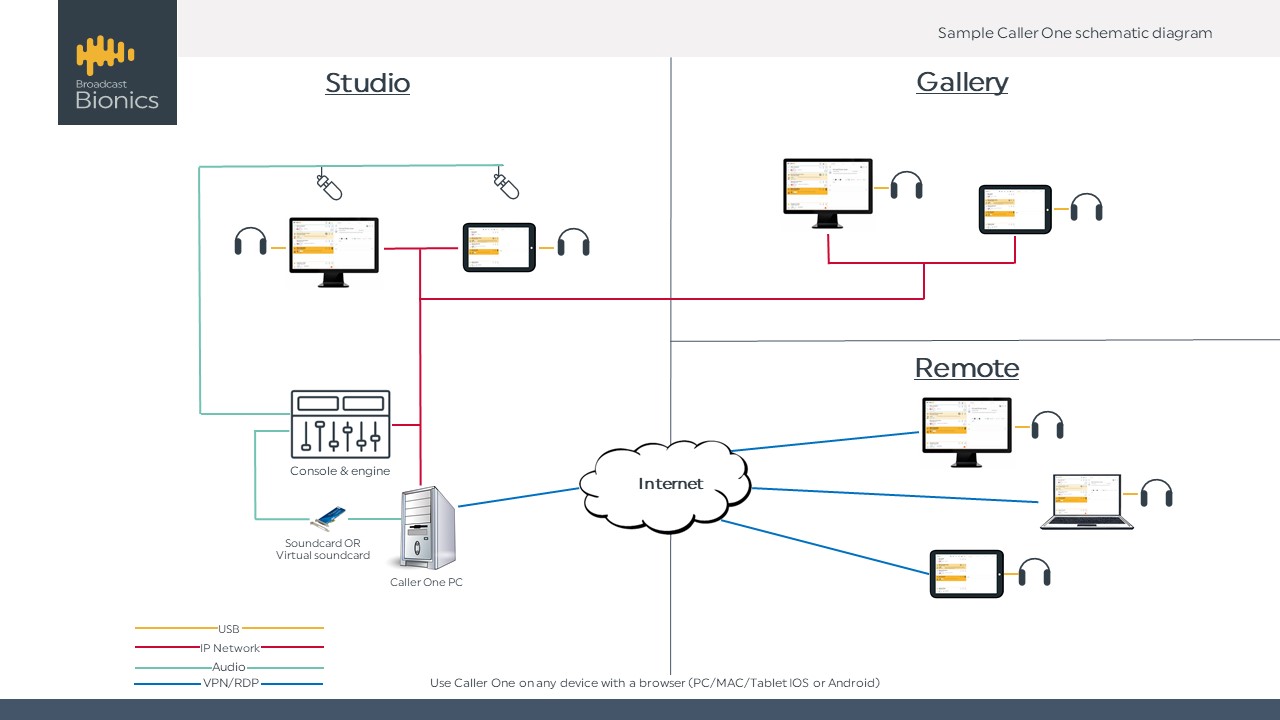This screenshot has width=1280, height=720.
Task: Click 'Sample Caller One schematic diagram' title
Action: tap(1075, 33)
